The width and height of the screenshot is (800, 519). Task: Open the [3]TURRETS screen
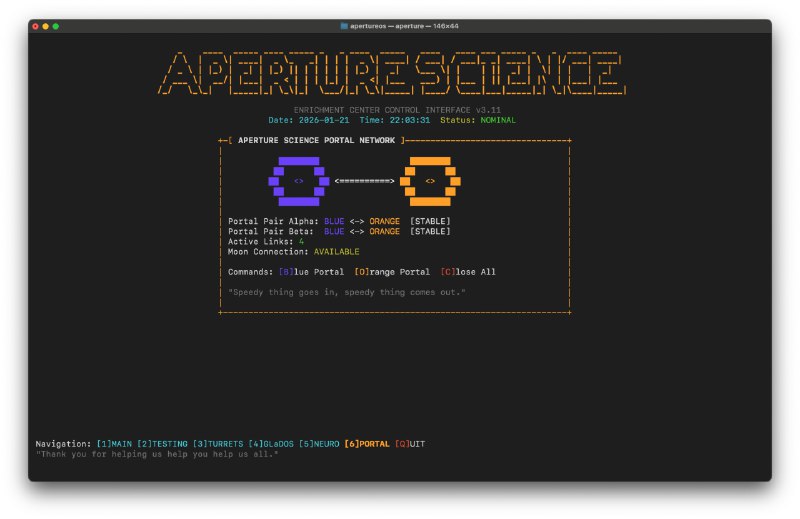point(218,444)
